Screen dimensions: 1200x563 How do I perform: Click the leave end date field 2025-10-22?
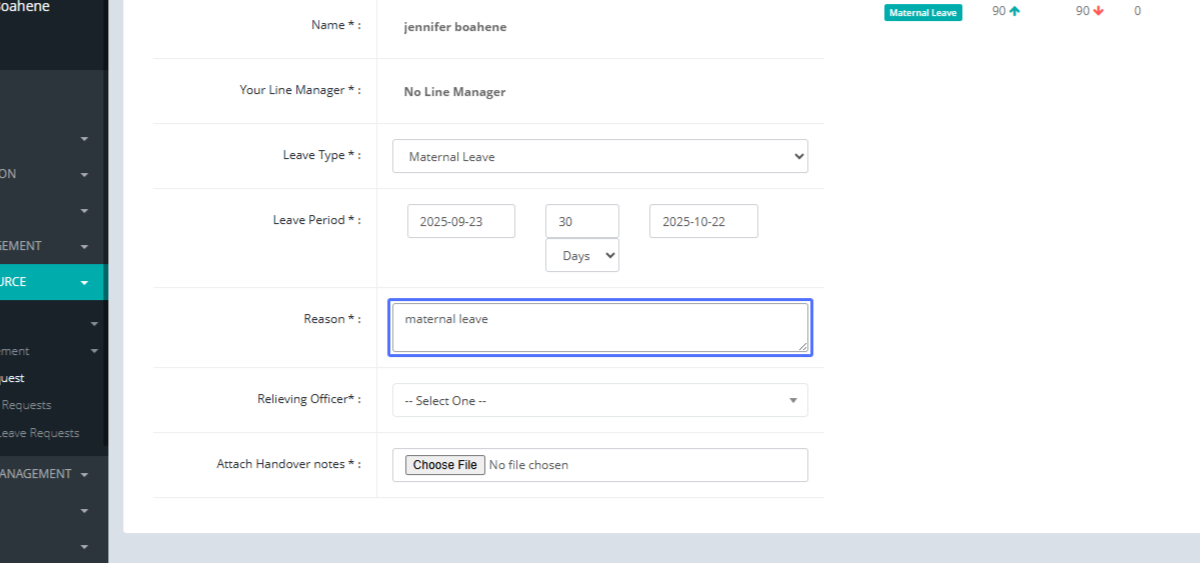(703, 222)
